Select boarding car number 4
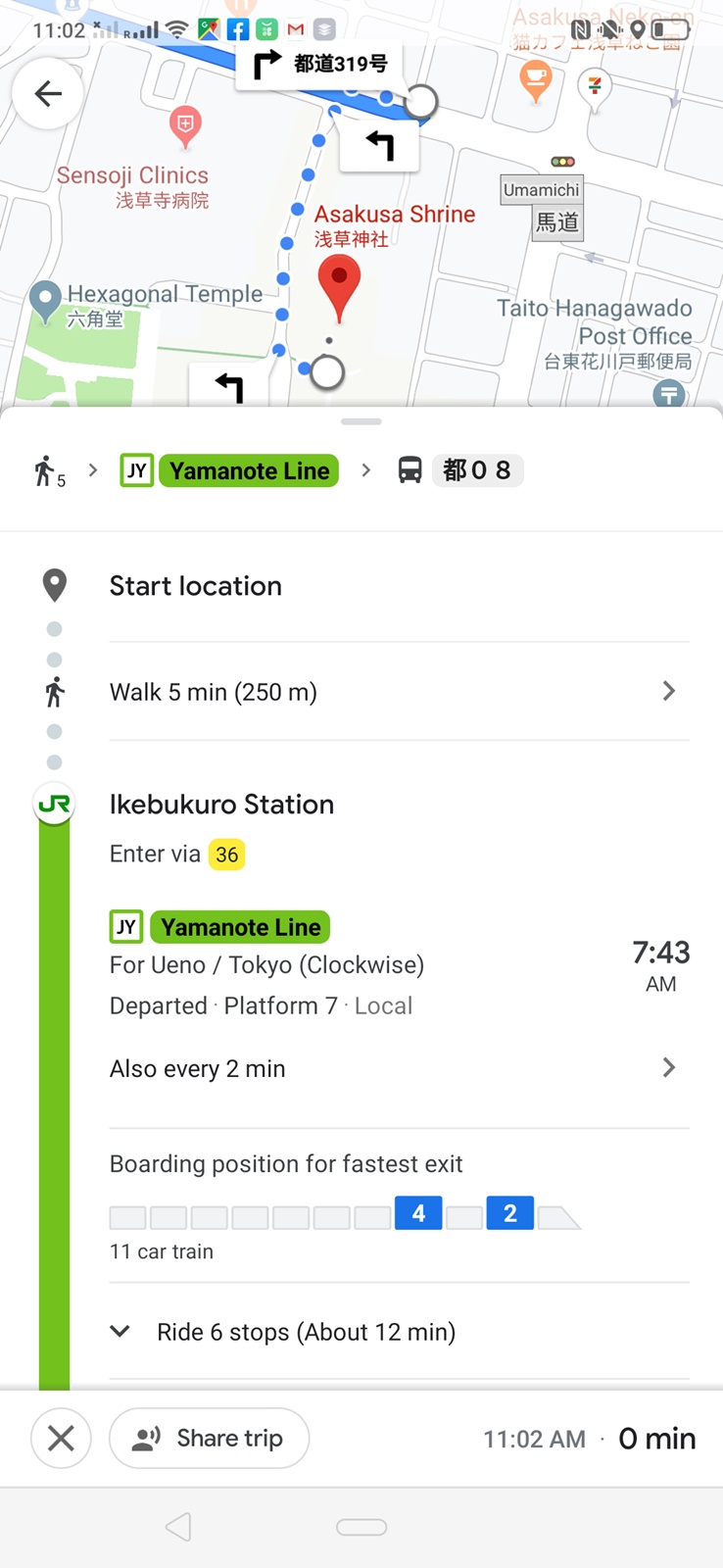723x1568 pixels. pos(418,1213)
